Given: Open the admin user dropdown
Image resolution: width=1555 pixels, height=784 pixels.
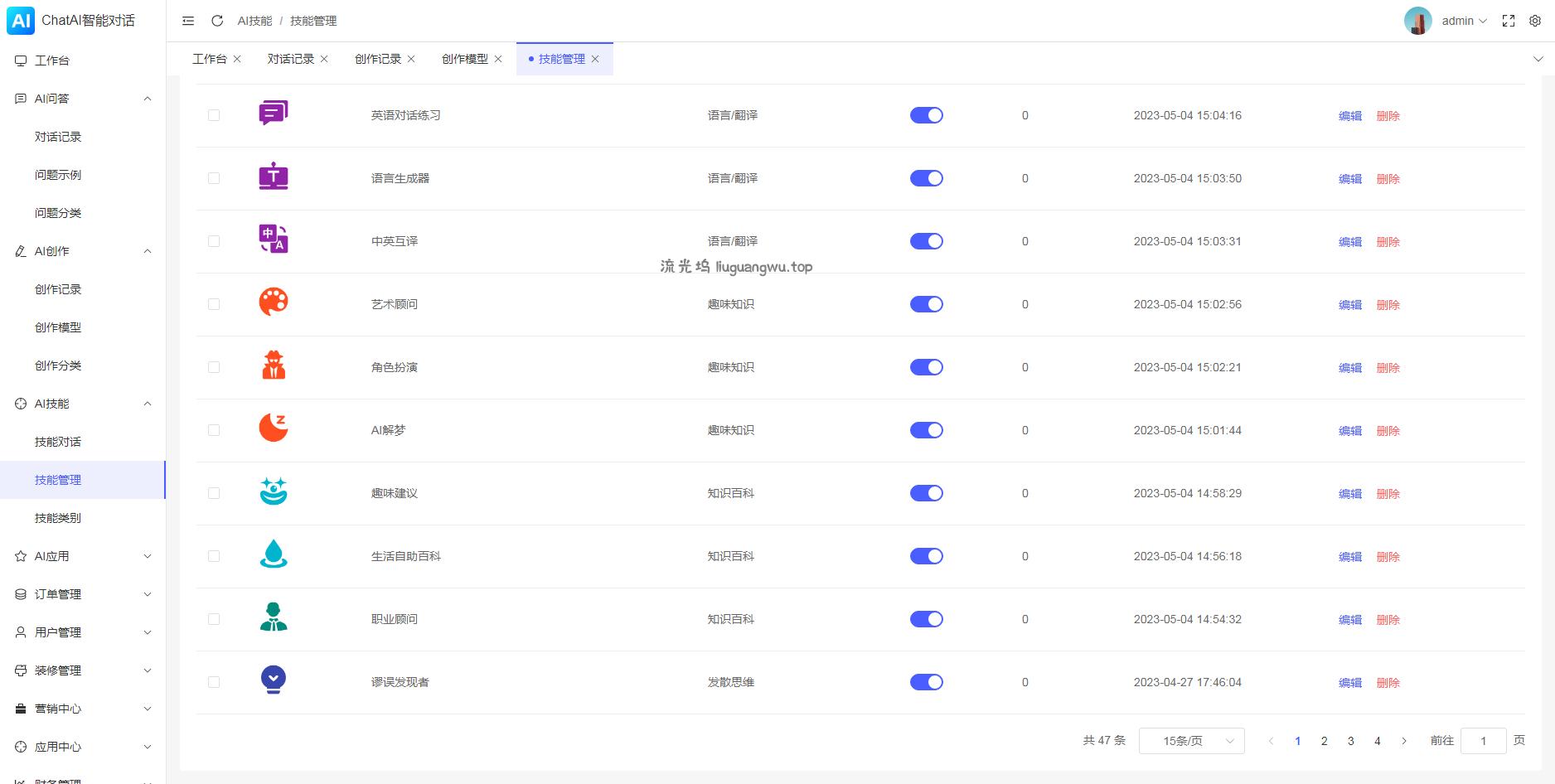Looking at the screenshot, I should (1463, 21).
